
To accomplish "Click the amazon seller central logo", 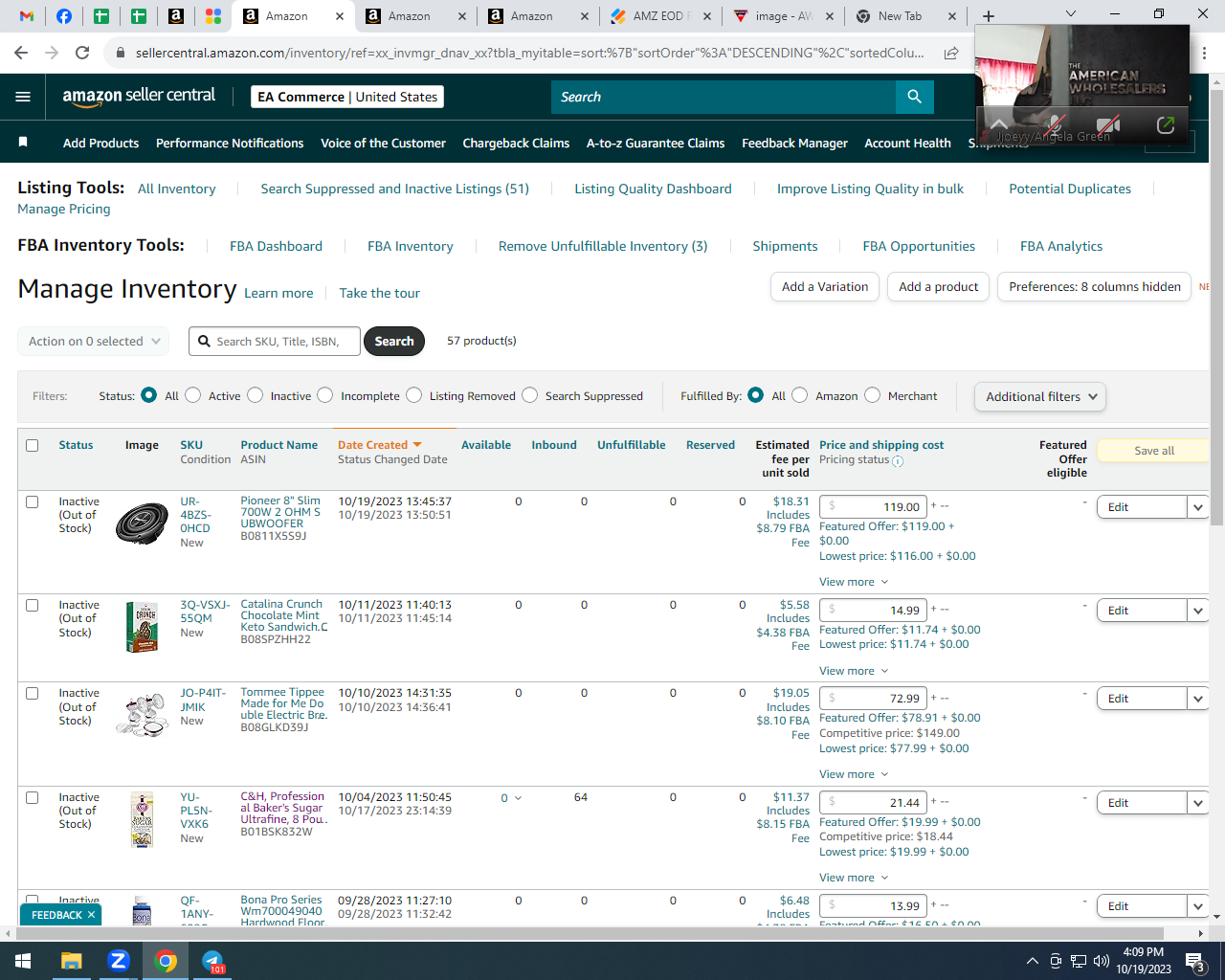I will tap(139, 96).
